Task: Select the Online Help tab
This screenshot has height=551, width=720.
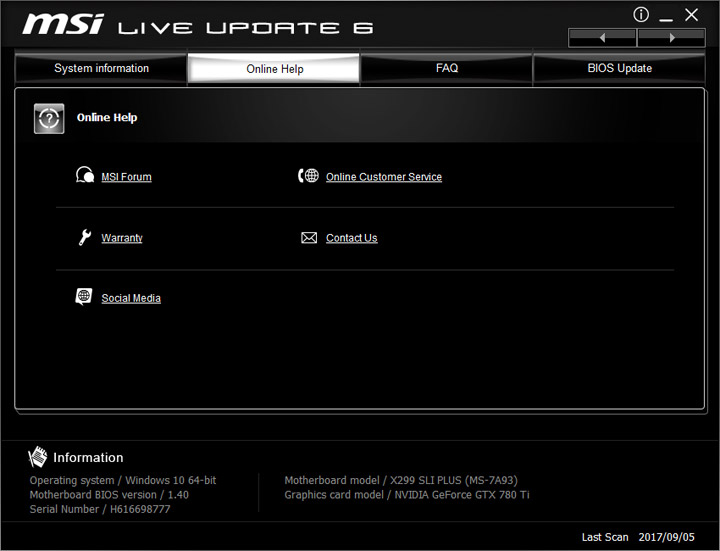Action: pos(275,69)
